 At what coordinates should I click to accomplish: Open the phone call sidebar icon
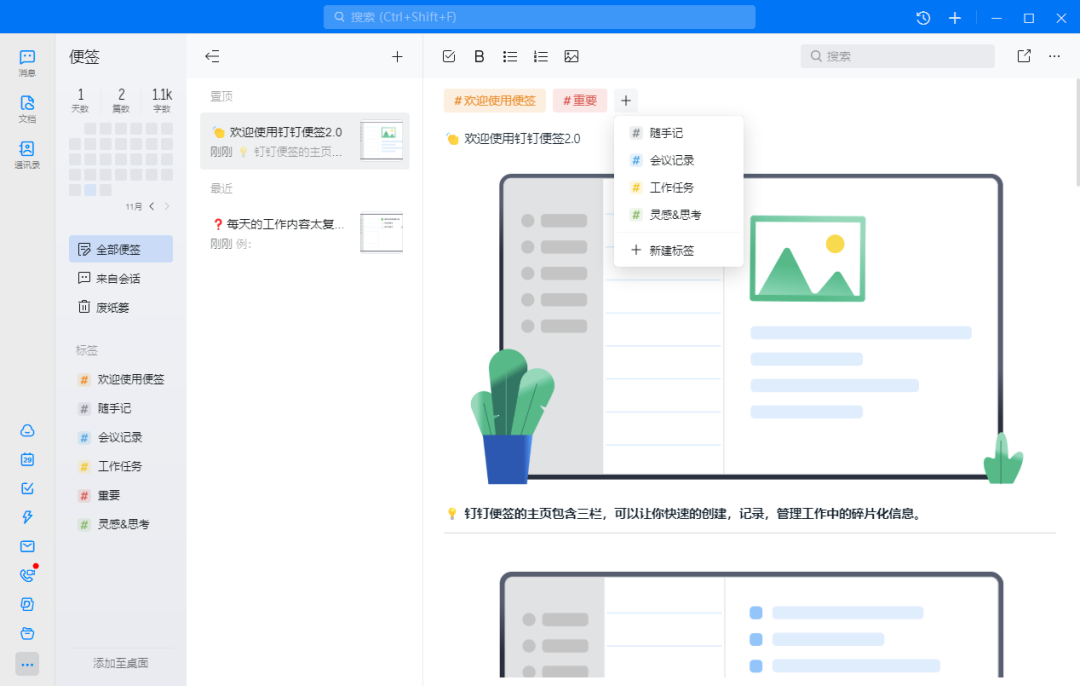coord(27,575)
